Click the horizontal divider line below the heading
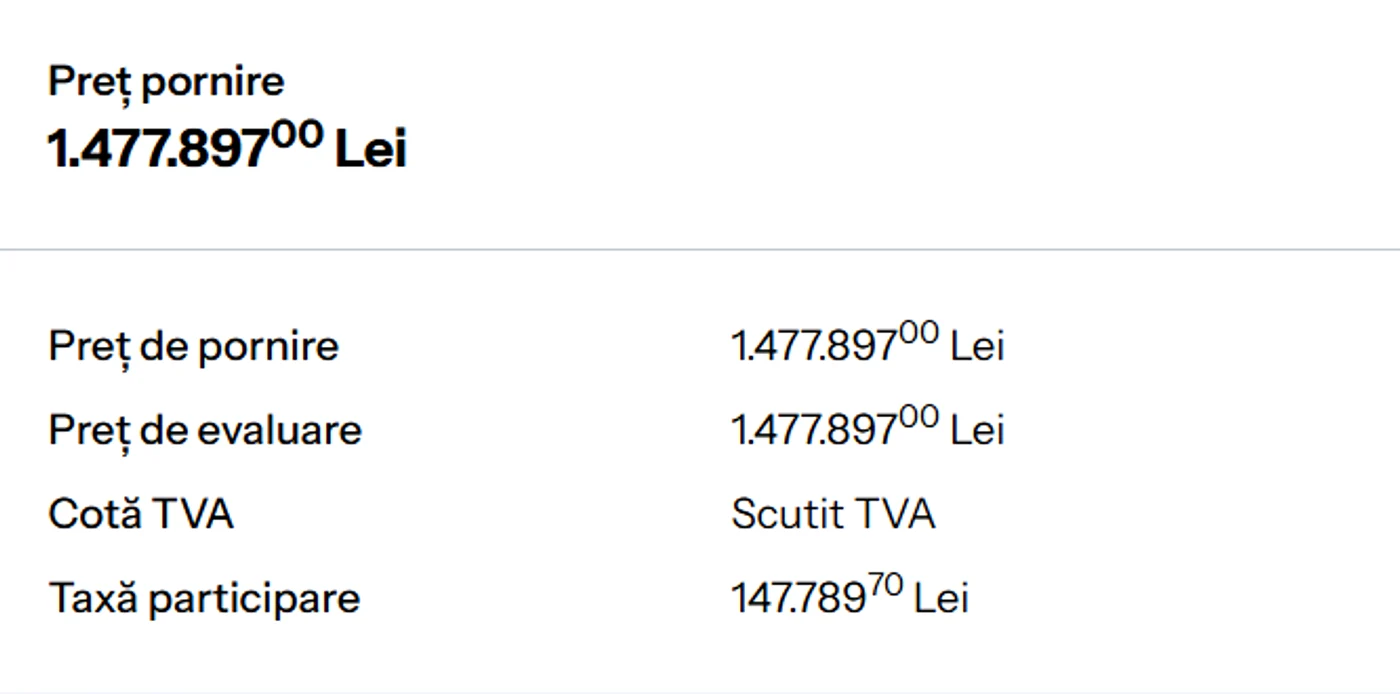 pyautogui.click(x=700, y=249)
